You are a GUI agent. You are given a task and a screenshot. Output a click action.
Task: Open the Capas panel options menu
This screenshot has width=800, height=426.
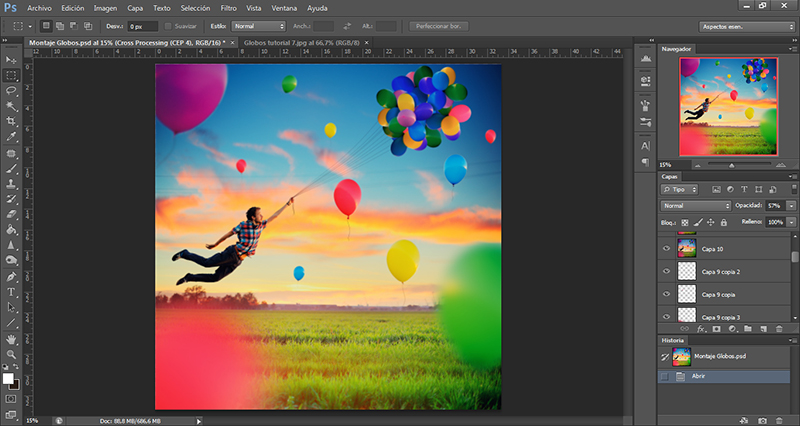point(793,177)
